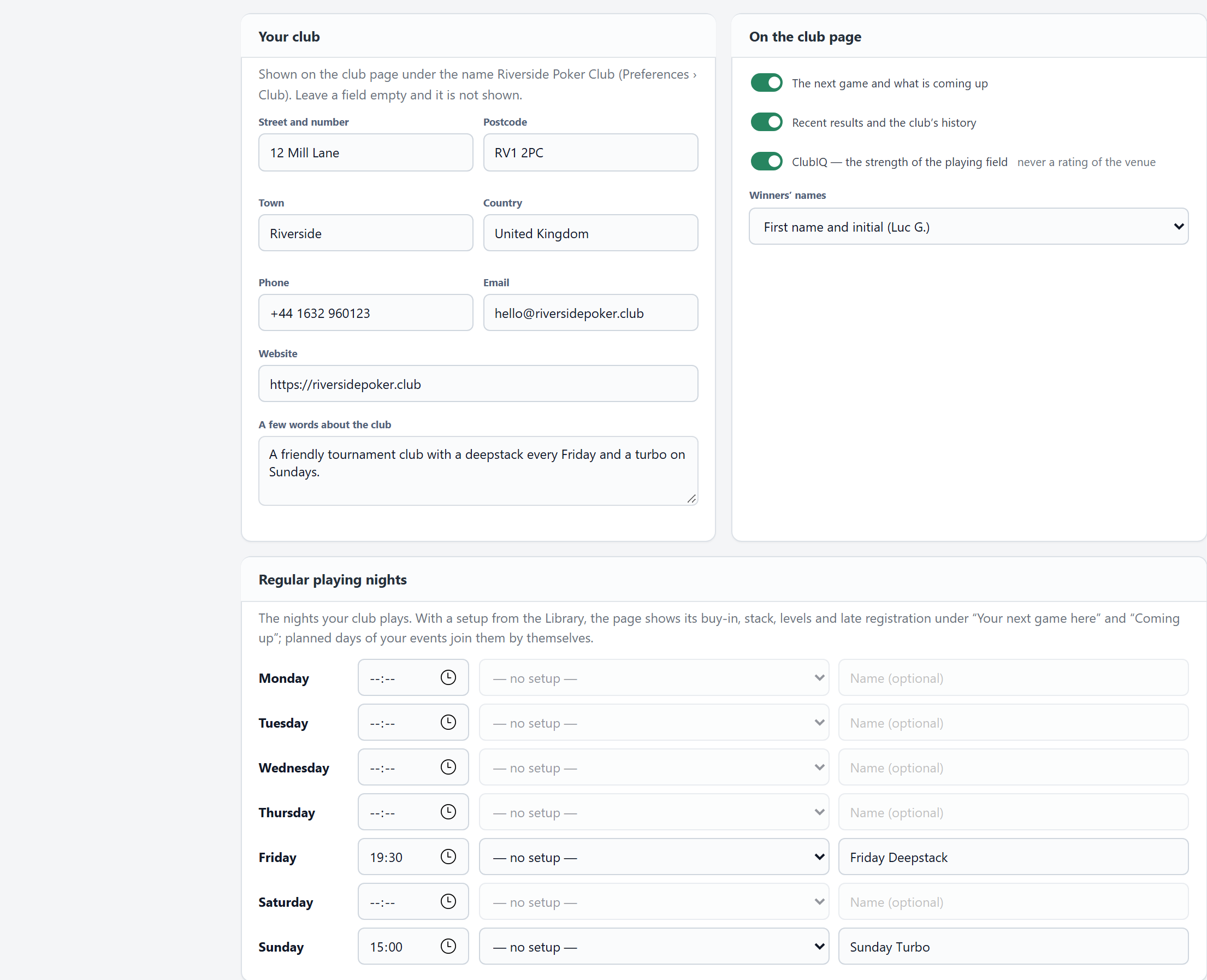This screenshot has height=980, width=1207.
Task: Click the Friday Deepstack name field
Action: (x=1013, y=857)
